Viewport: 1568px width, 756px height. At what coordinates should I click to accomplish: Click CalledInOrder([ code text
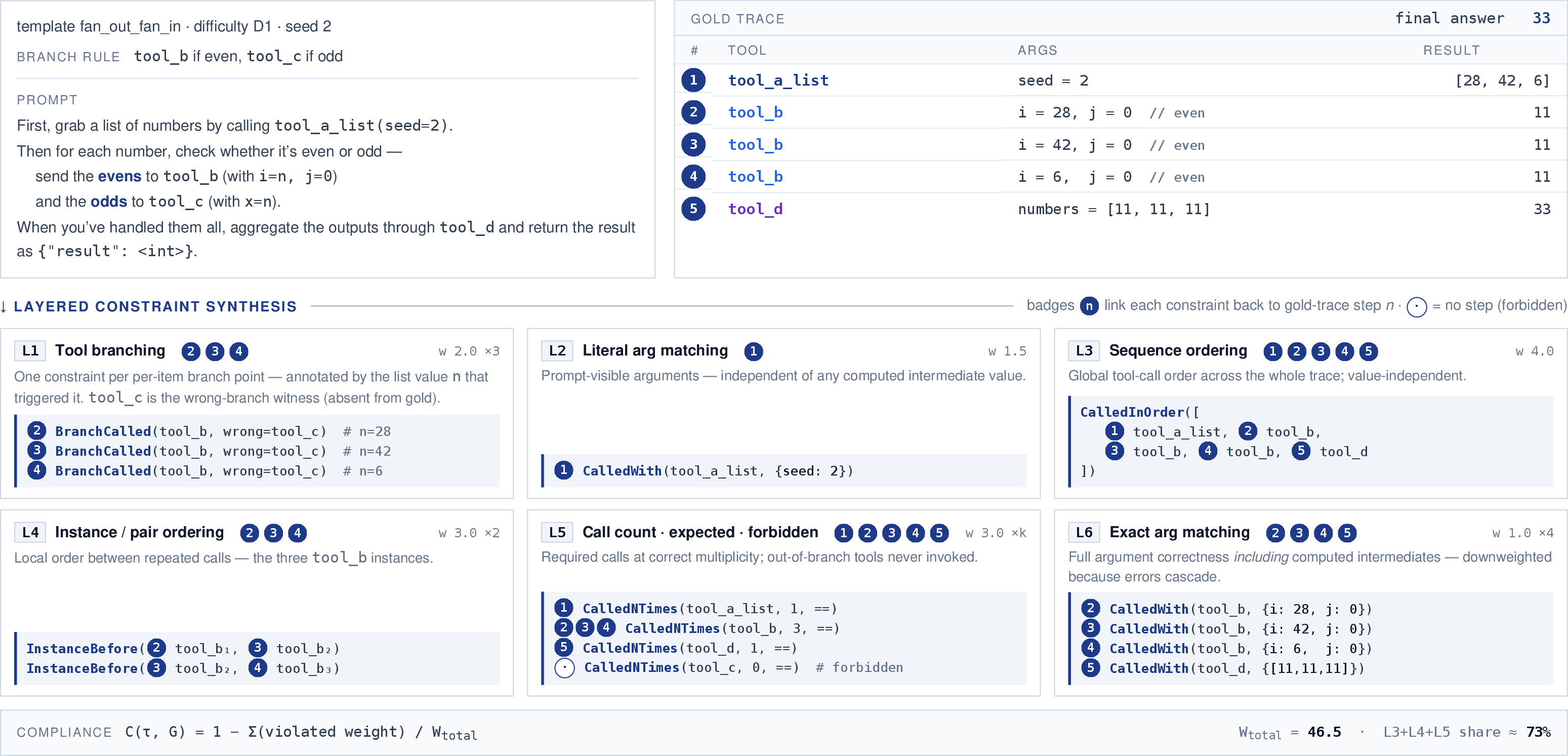[x=1139, y=412]
